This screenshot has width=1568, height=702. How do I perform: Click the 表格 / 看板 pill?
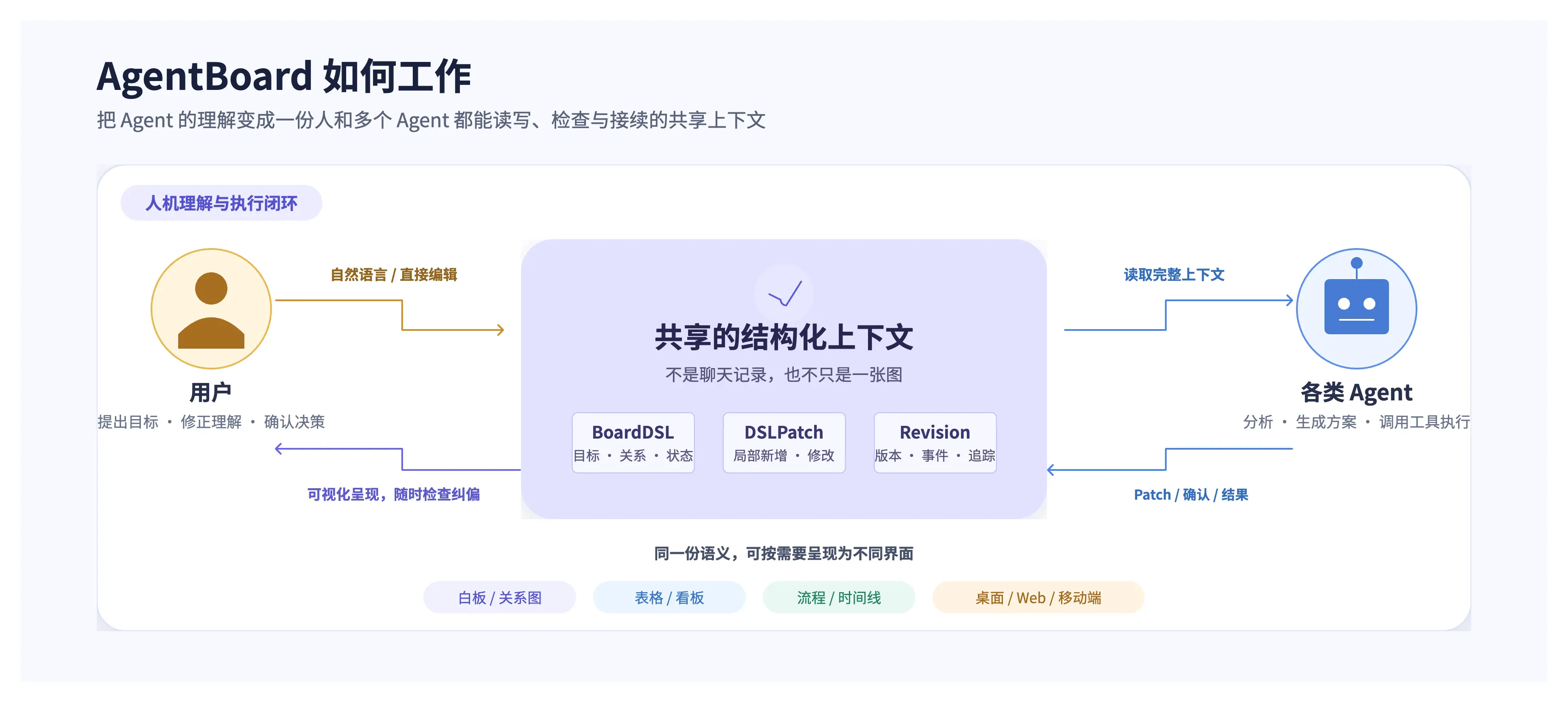click(x=669, y=597)
